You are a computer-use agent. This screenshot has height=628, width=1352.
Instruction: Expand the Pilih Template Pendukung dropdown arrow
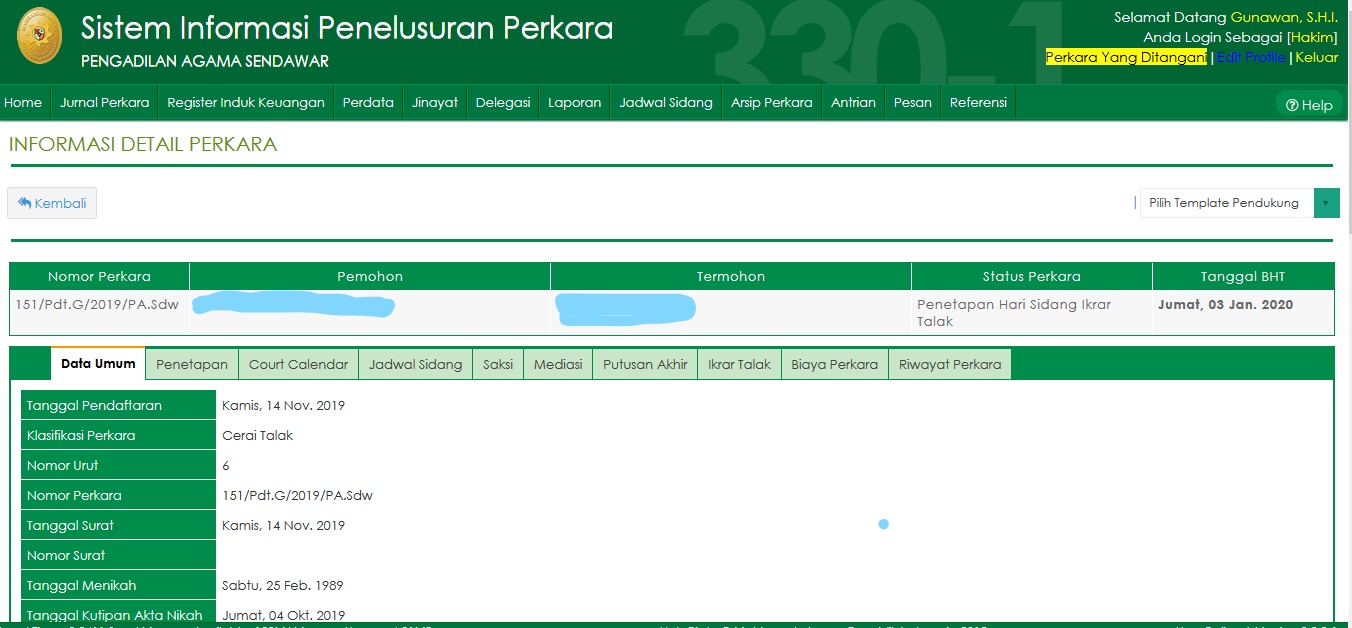pyautogui.click(x=1326, y=203)
